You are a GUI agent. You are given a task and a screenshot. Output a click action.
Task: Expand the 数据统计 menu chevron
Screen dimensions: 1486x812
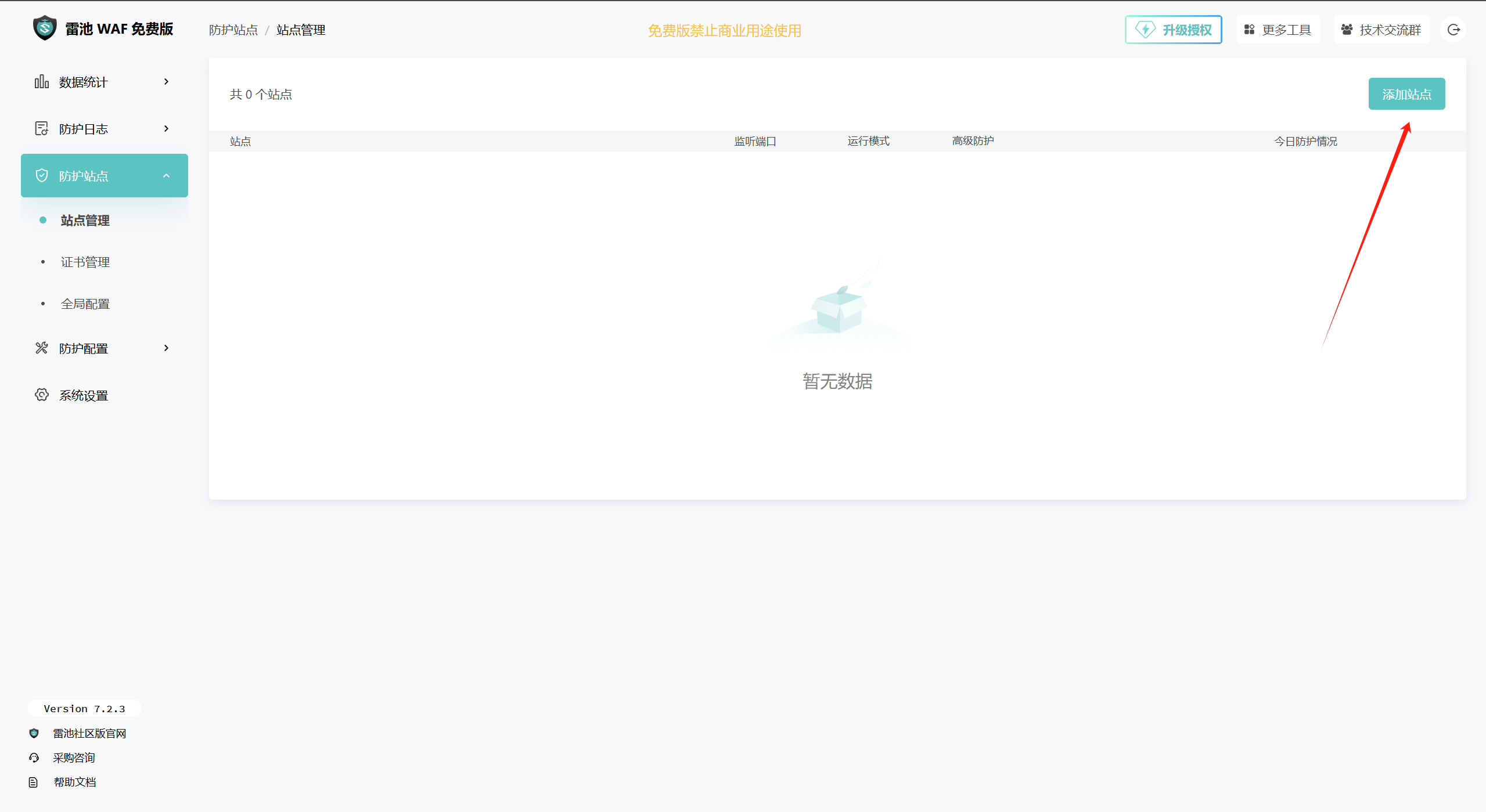[x=167, y=82]
